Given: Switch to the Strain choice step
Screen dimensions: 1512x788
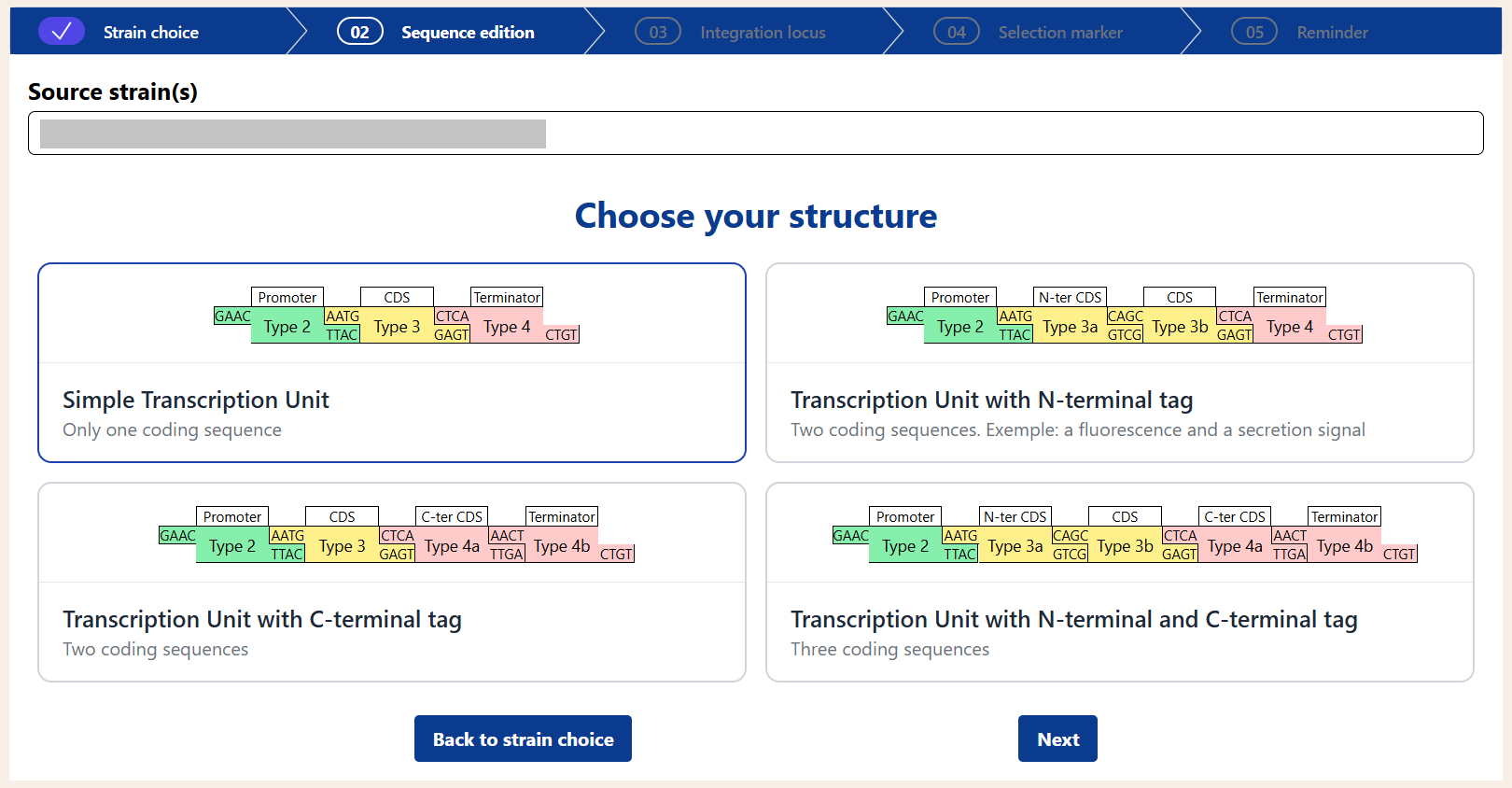Looking at the screenshot, I should [150, 31].
